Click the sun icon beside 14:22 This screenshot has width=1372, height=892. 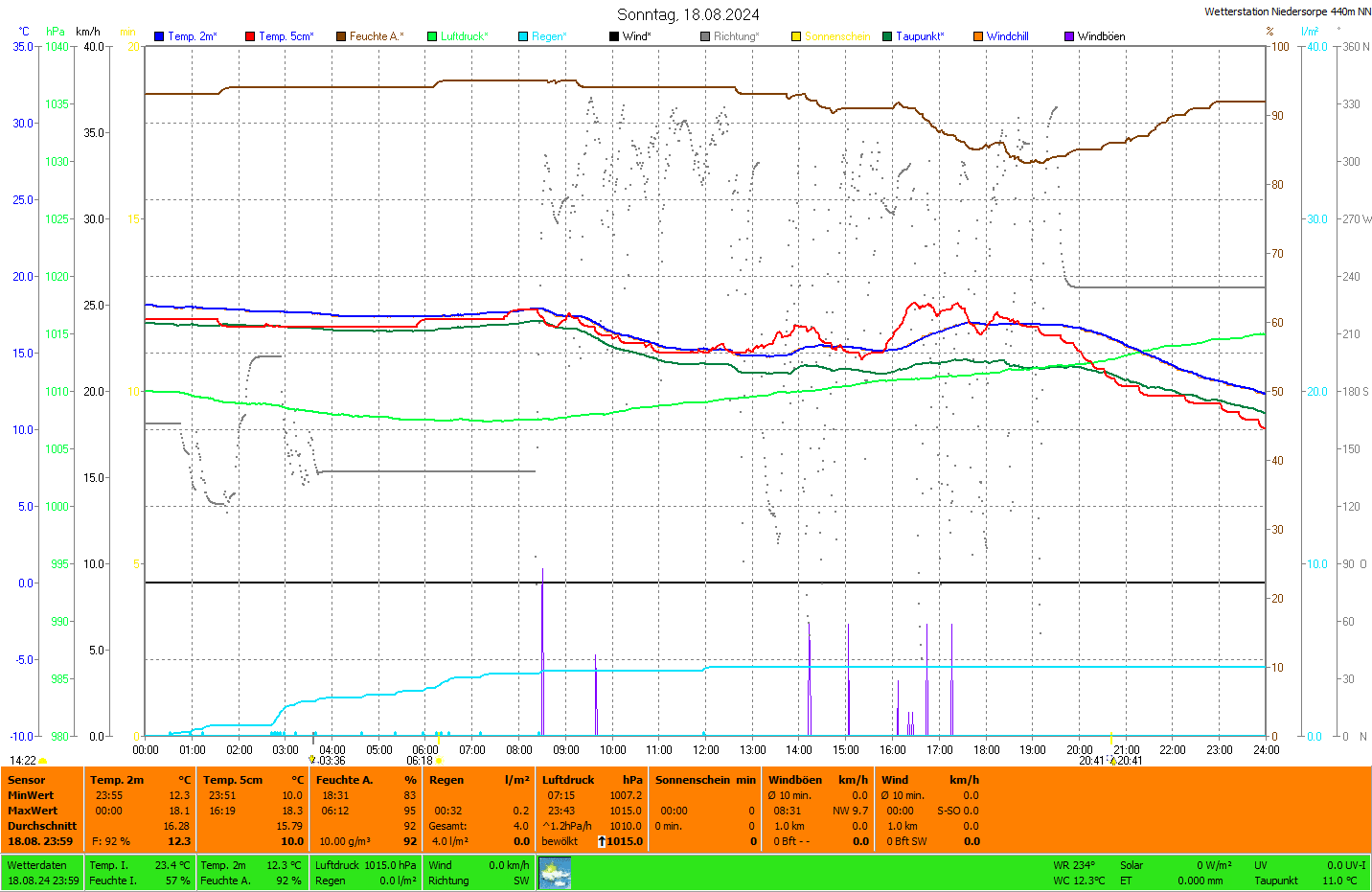(x=43, y=761)
